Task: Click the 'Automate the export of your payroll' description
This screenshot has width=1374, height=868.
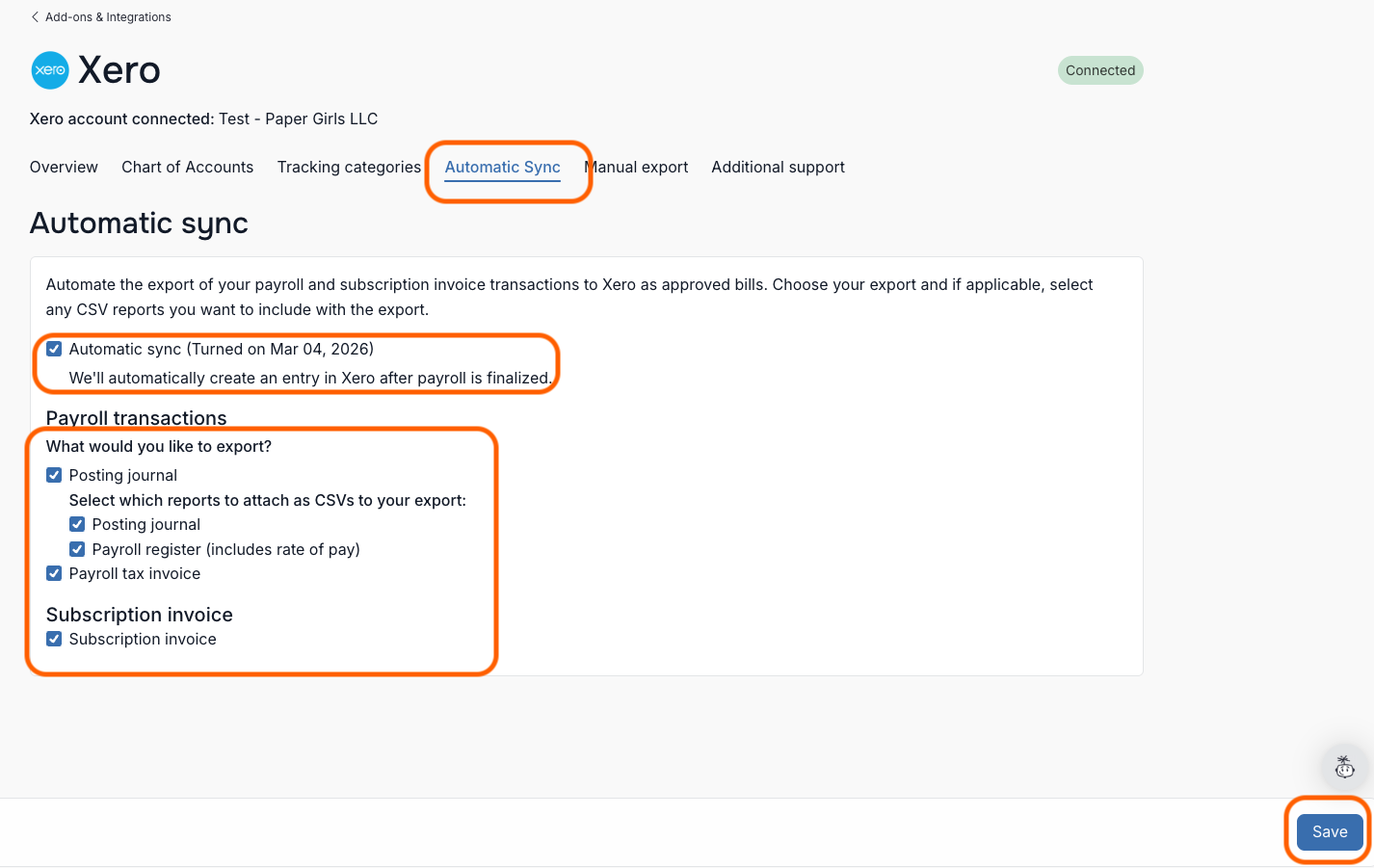Action: click(x=569, y=297)
